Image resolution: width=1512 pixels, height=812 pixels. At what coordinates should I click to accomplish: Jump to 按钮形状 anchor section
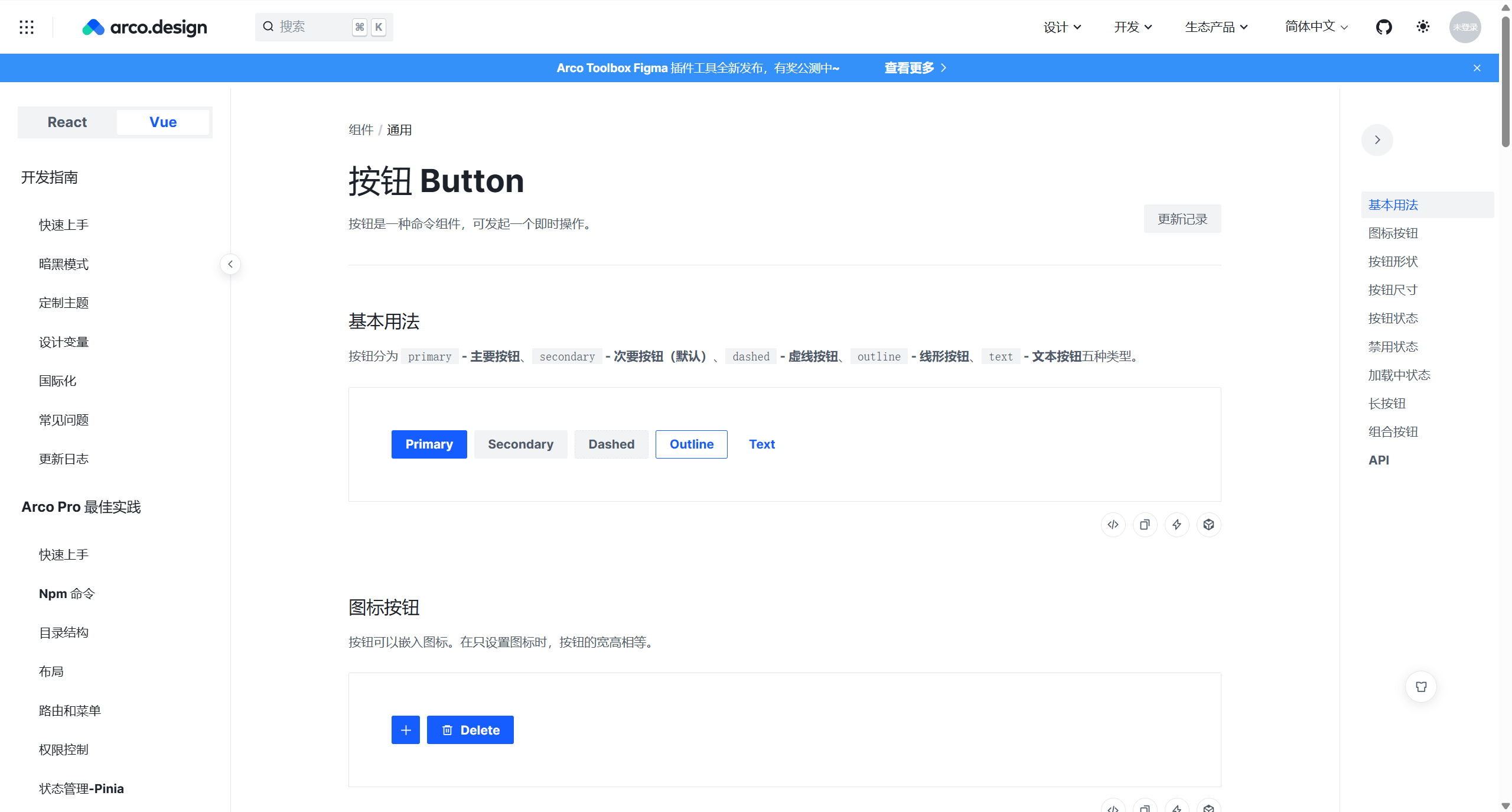click(1393, 262)
